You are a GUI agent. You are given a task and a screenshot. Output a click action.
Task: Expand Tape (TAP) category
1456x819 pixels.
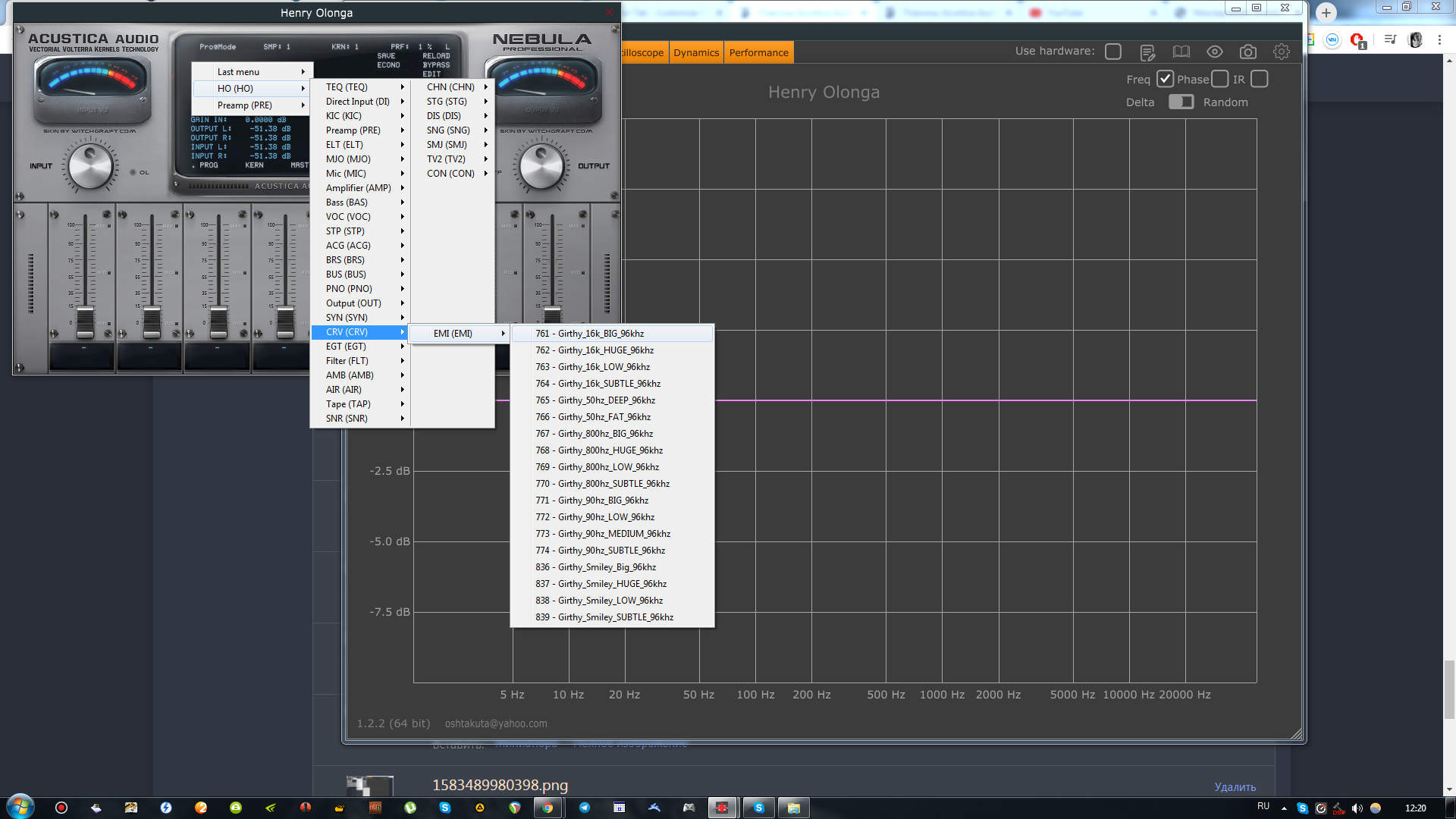[x=361, y=404]
